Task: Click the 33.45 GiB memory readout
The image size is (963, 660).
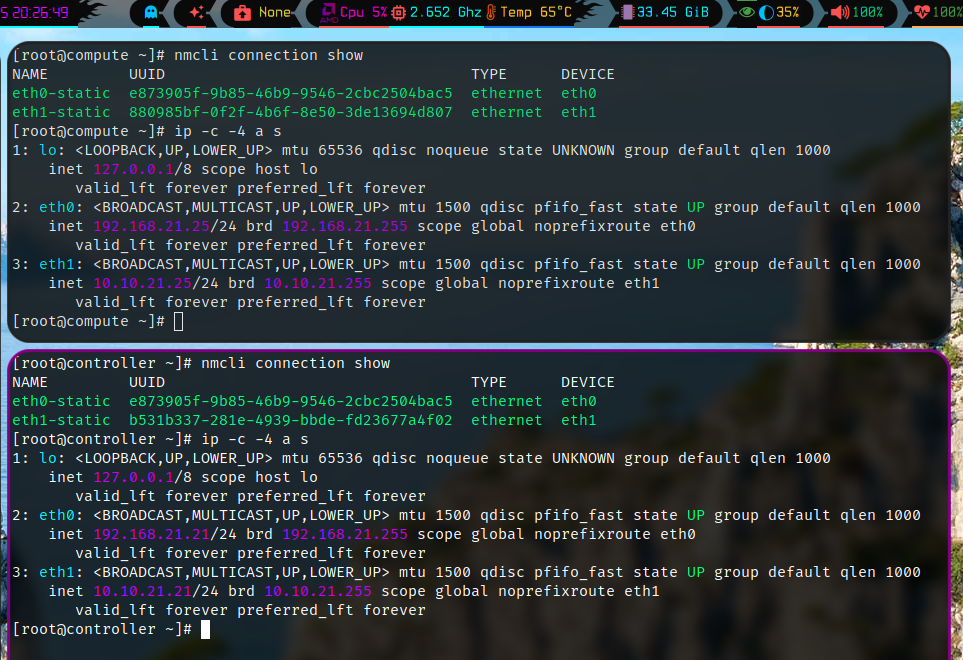Action: tap(673, 13)
